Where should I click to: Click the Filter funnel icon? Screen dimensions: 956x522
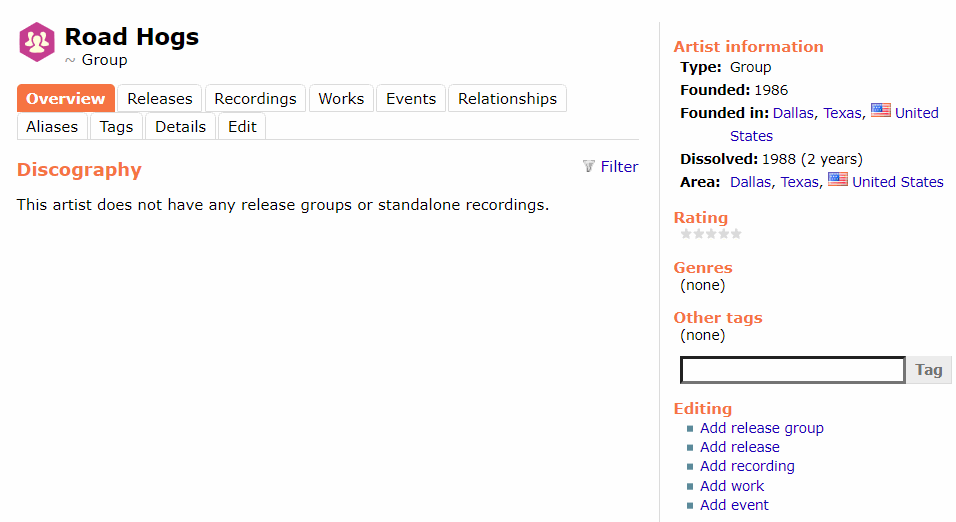click(589, 167)
